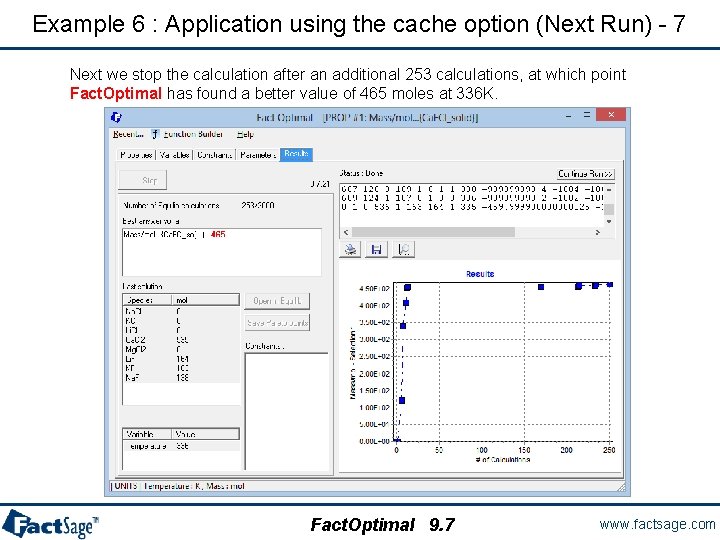This screenshot has width=720, height=540.
Task: Click the Continue Run button
Action: (x=585, y=174)
